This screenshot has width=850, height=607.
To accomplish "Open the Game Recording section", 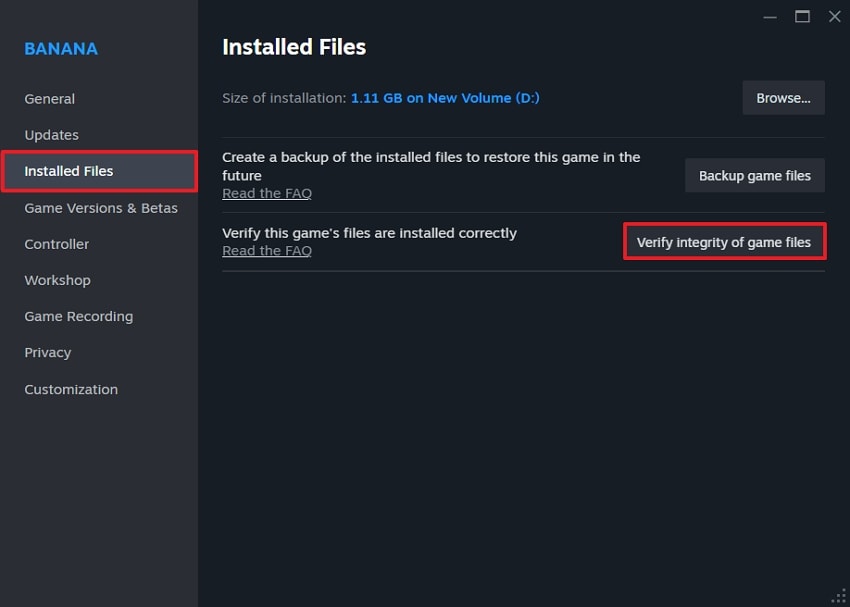I will coord(78,316).
